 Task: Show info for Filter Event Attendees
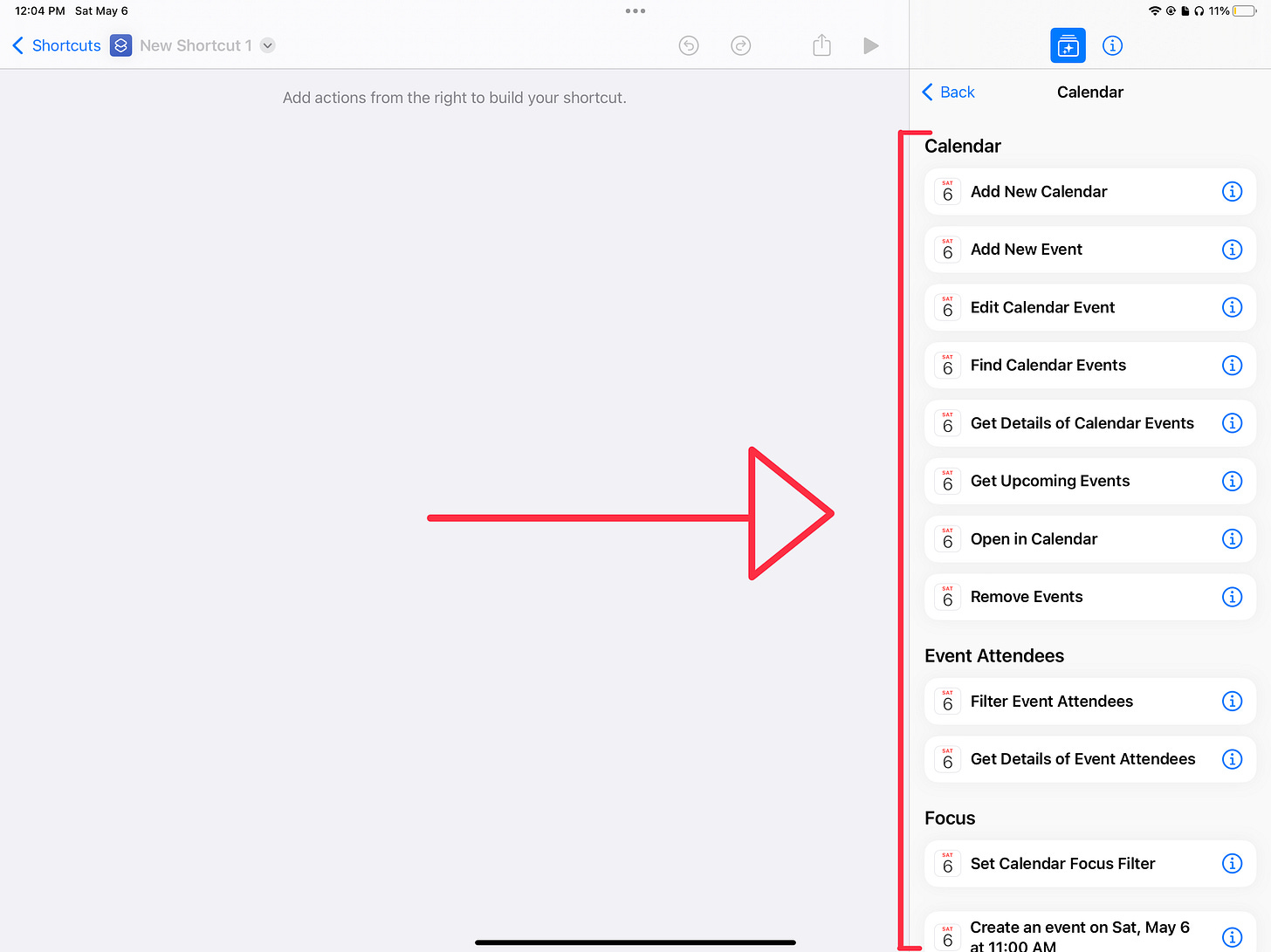[x=1232, y=702]
